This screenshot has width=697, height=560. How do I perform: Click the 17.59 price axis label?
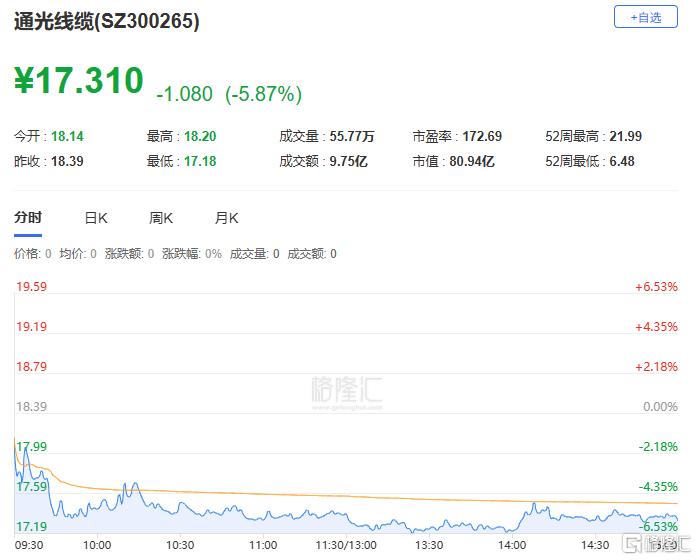[x=32, y=487]
